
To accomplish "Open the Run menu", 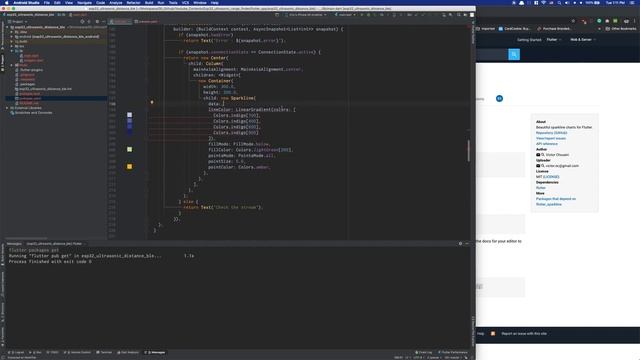I will pos(161,2).
